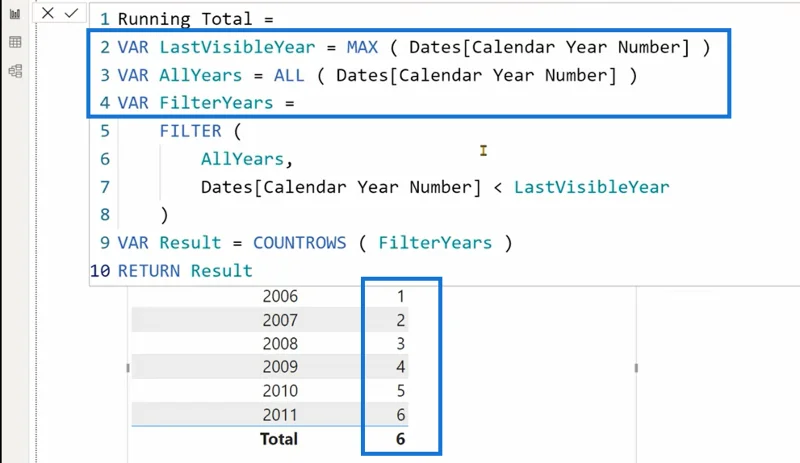Select the 2009 year row cell
The image size is (800, 463).
coord(280,367)
